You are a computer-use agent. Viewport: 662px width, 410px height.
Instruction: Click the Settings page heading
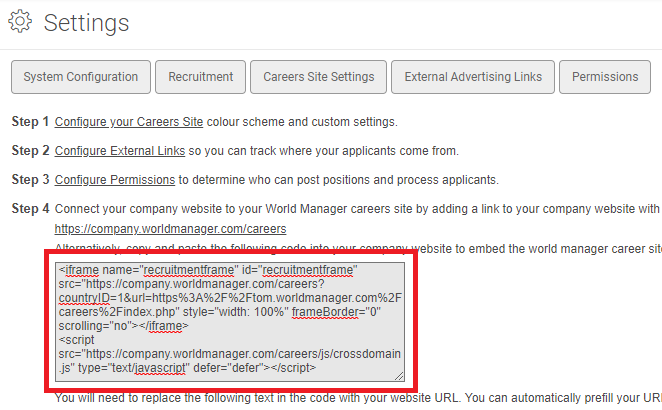pos(86,23)
